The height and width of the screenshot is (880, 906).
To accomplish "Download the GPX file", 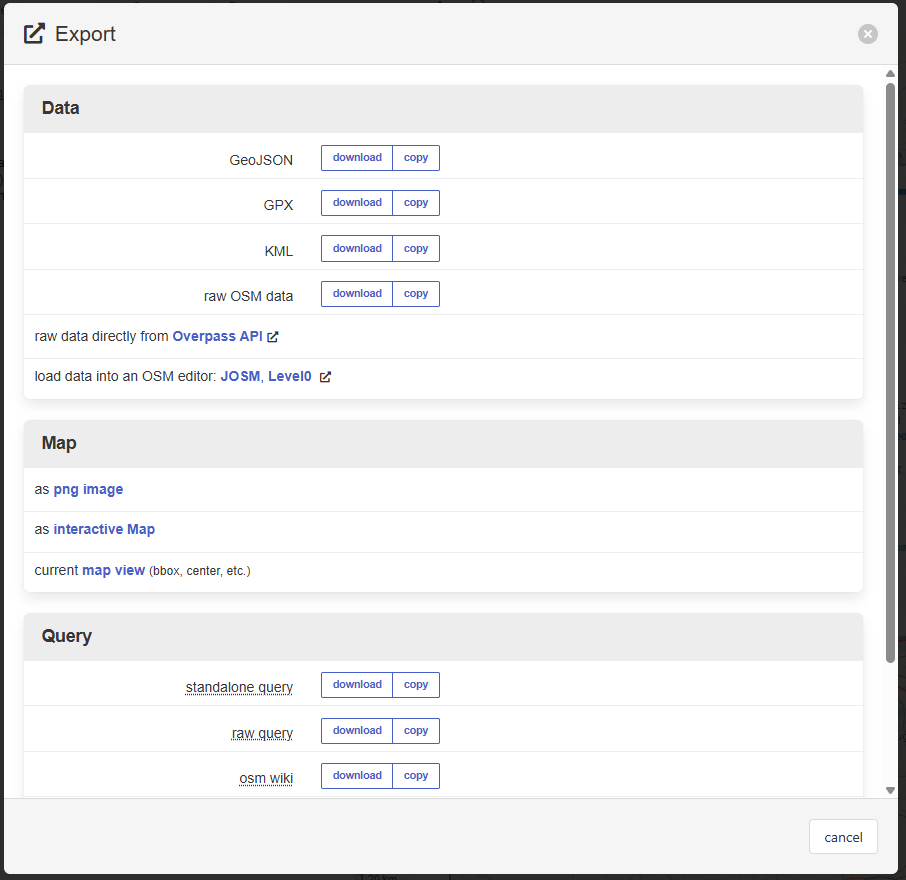I will point(357,203).
